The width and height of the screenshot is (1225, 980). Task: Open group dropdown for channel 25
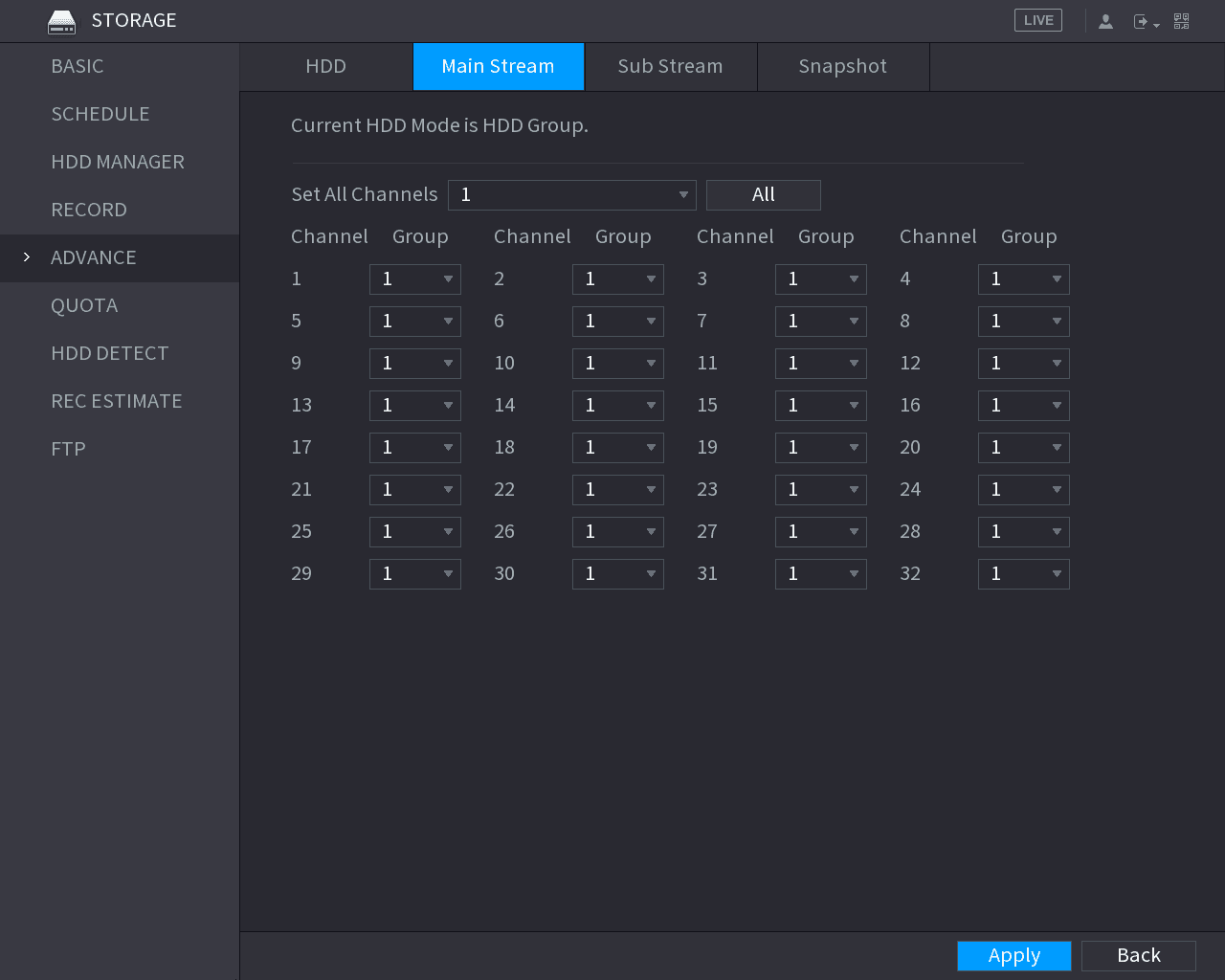tap(415, 532)
